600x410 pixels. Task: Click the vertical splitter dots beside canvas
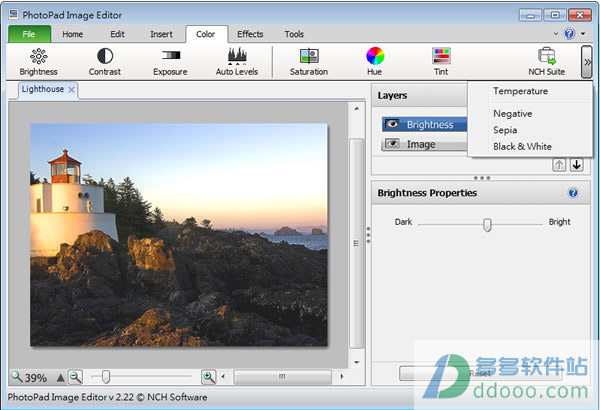click(368, 235)
